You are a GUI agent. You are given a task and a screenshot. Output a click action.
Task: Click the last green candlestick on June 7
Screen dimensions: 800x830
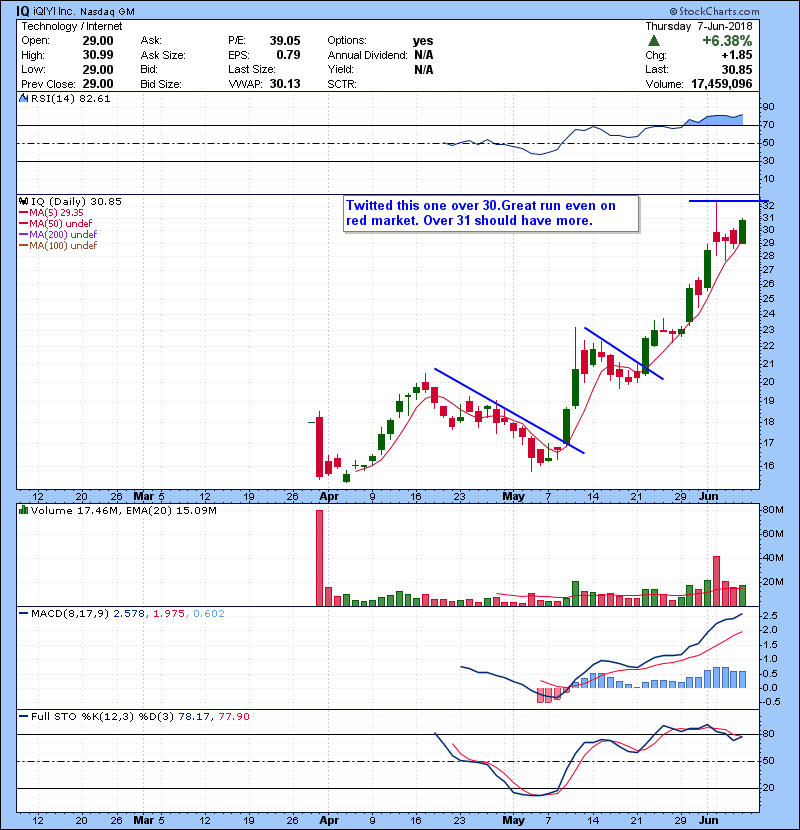pos(743,231)
